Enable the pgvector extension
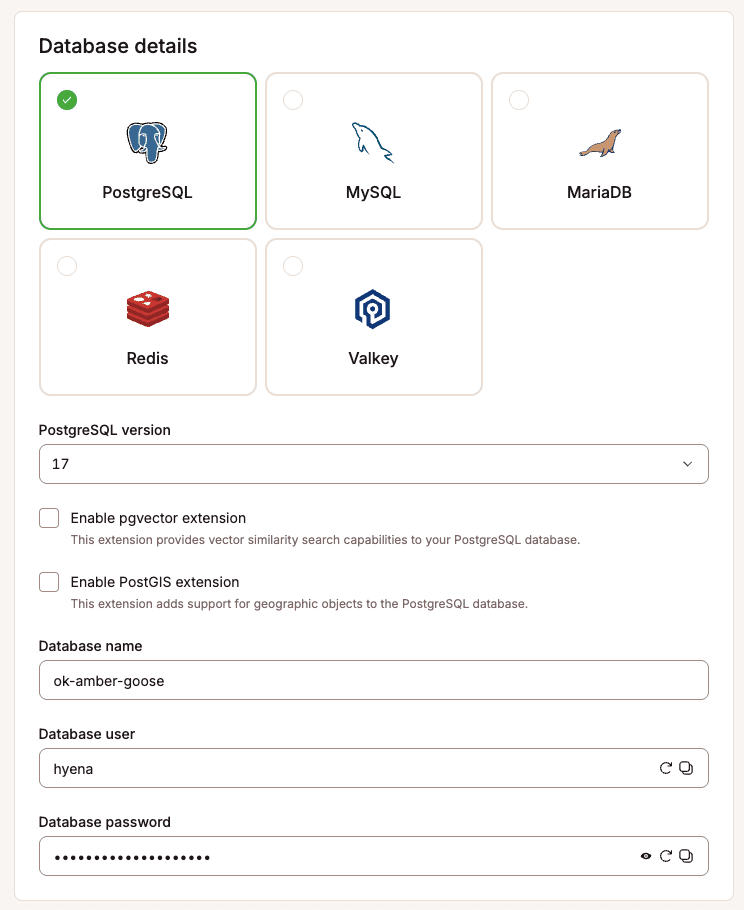The image size is (744, 910). pyautogui.click(x=49, y=518)
